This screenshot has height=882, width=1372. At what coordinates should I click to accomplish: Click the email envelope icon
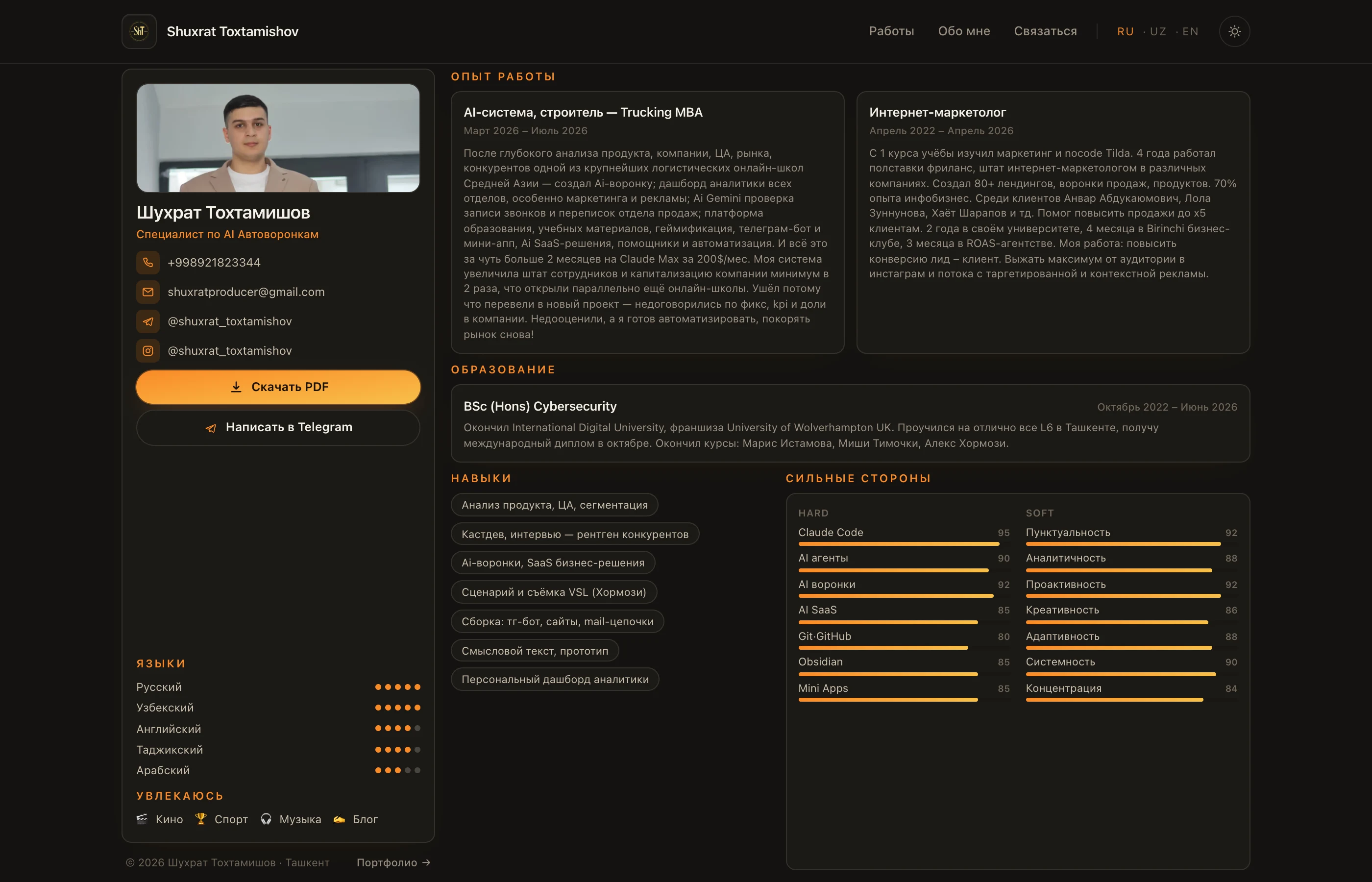pos(148,292)
